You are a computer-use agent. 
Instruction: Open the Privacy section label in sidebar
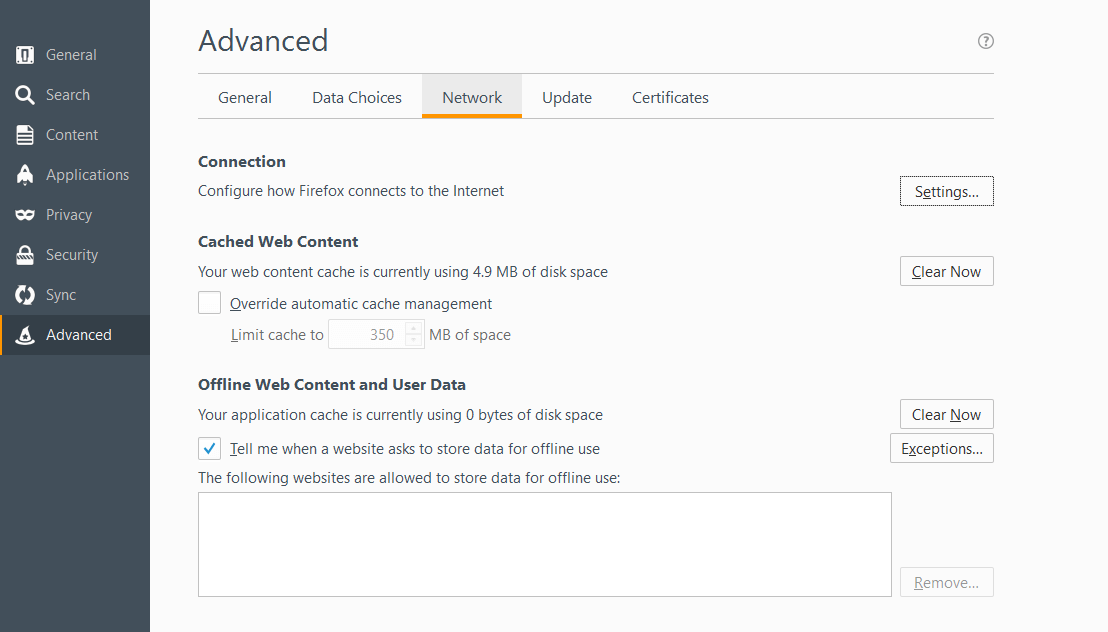point(69,215)
